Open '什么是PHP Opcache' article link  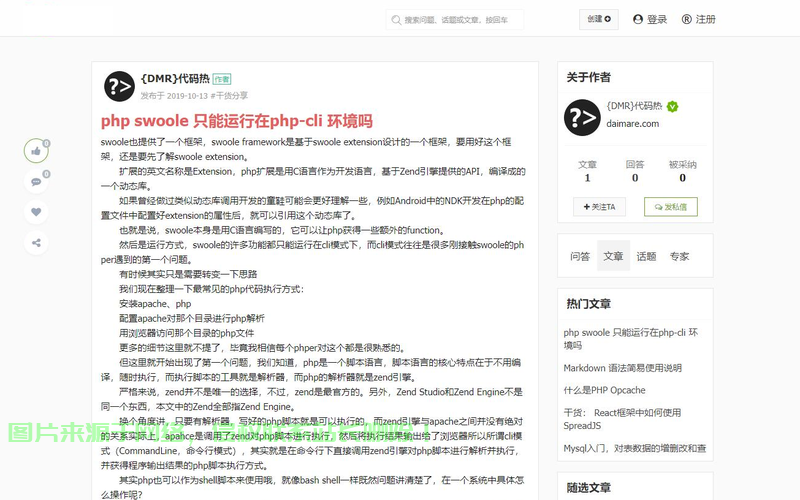pos(604,390)
